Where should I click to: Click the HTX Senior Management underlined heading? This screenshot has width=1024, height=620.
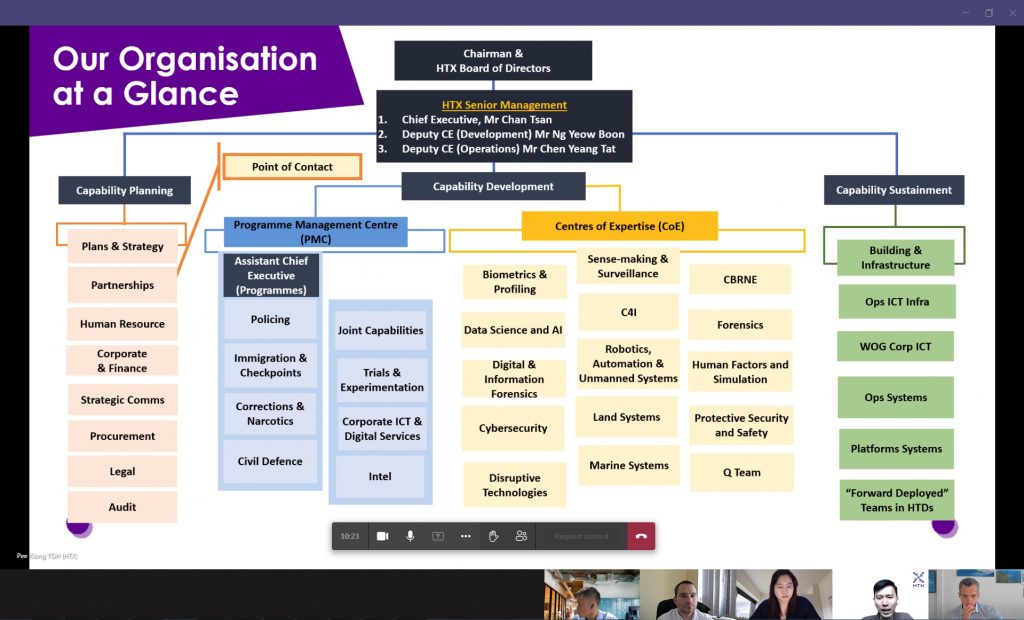(504, 105)
